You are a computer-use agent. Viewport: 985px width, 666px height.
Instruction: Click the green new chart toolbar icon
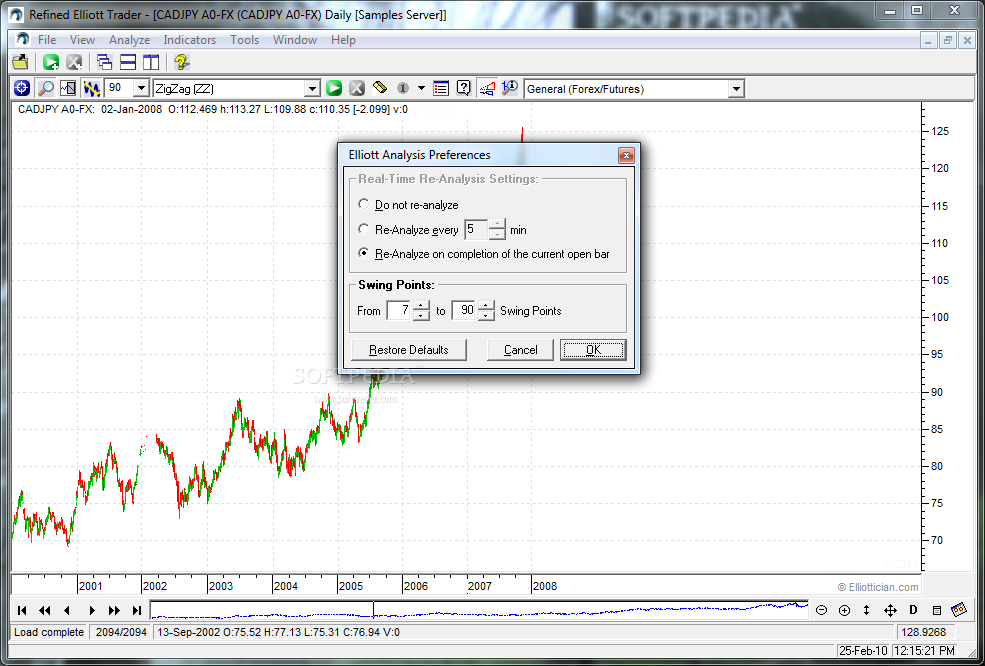51,62
